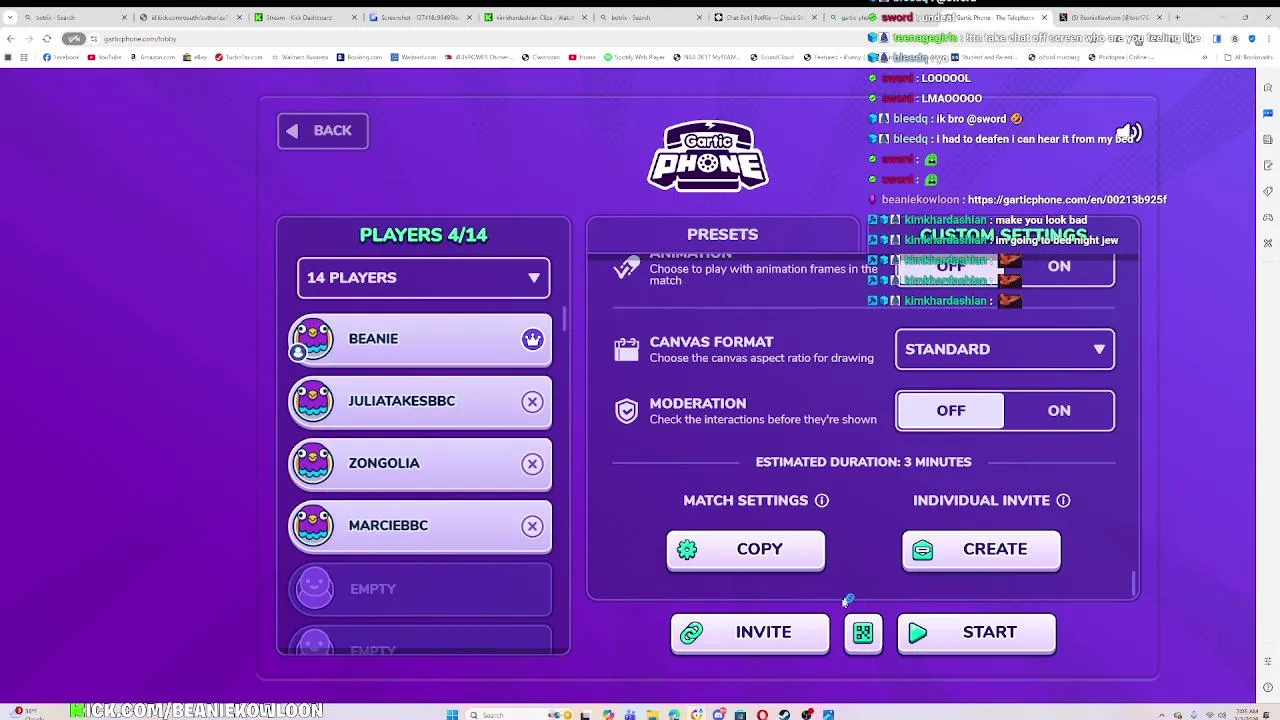Go back with browser back arrow
Screen dimensions: 1280x720
pyautogui.click(x=10, y=38)
